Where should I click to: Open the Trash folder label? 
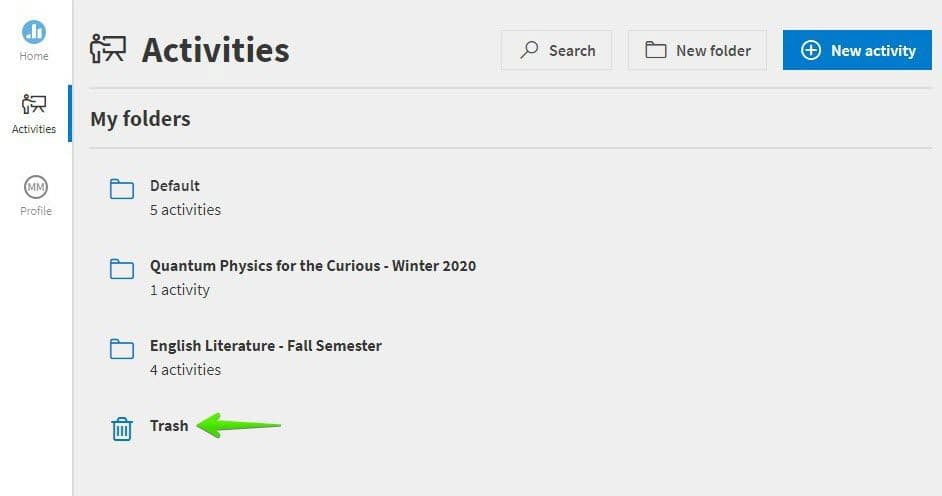click(x=169, y=426)
